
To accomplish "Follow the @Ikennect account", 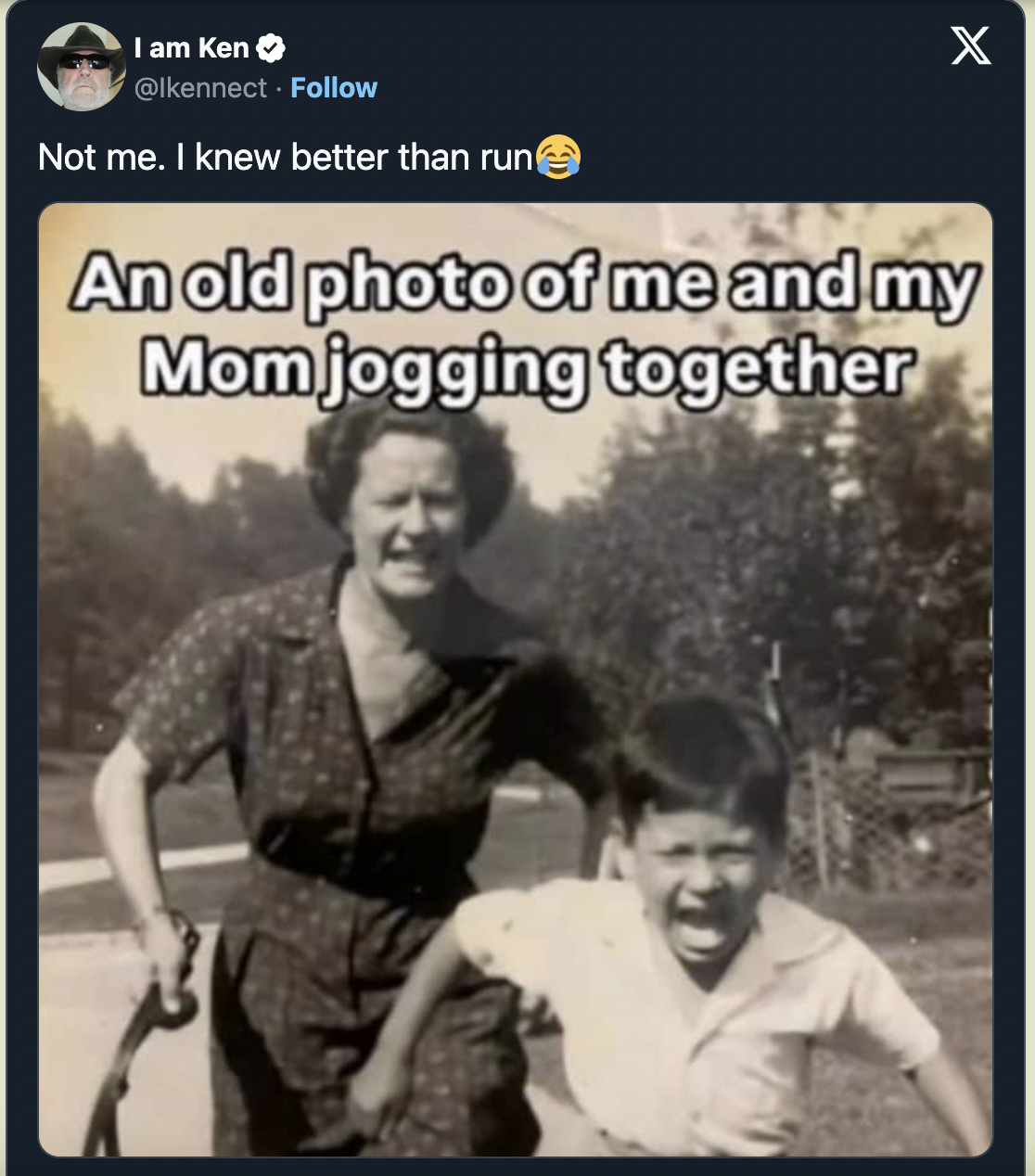I will (334, 88).
